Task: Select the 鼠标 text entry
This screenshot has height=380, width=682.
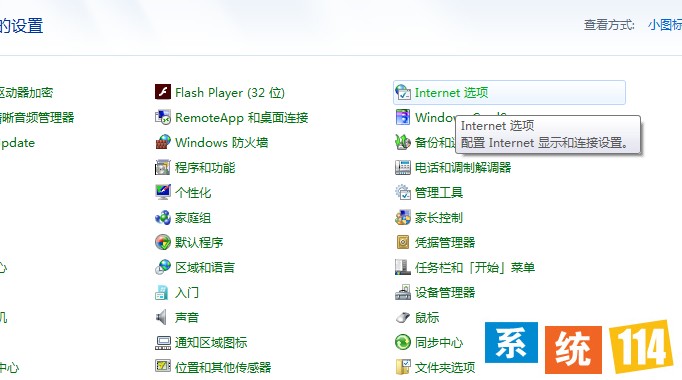Action: 427,317
